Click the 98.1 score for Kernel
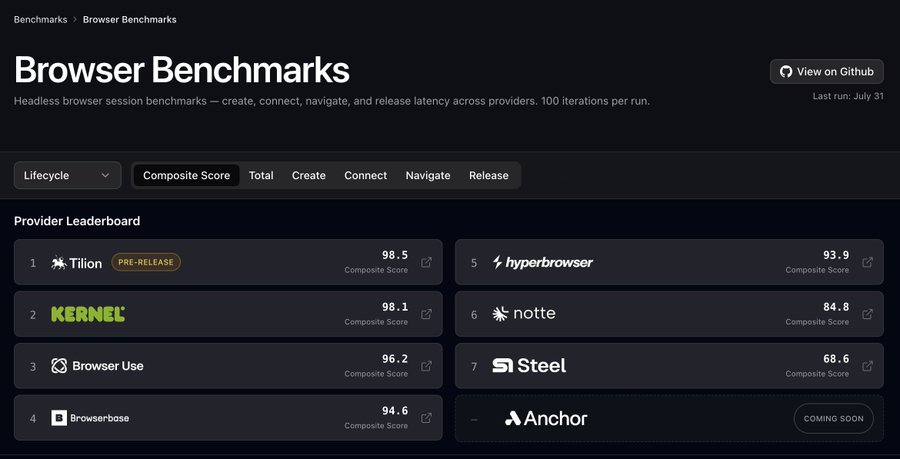 pyautogui.click(x=395, y=307)
